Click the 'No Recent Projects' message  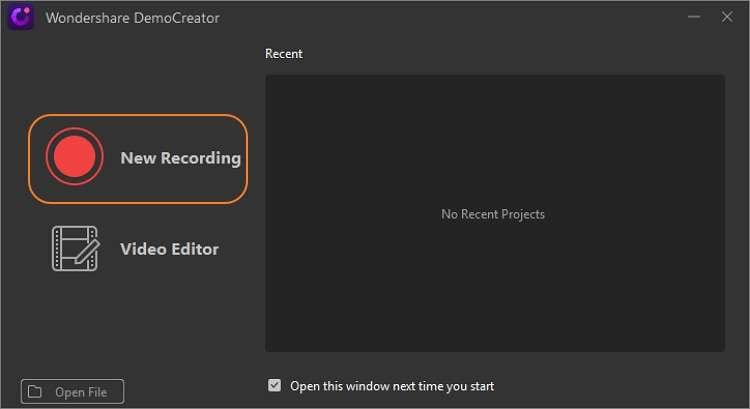(x=493, y=214)
